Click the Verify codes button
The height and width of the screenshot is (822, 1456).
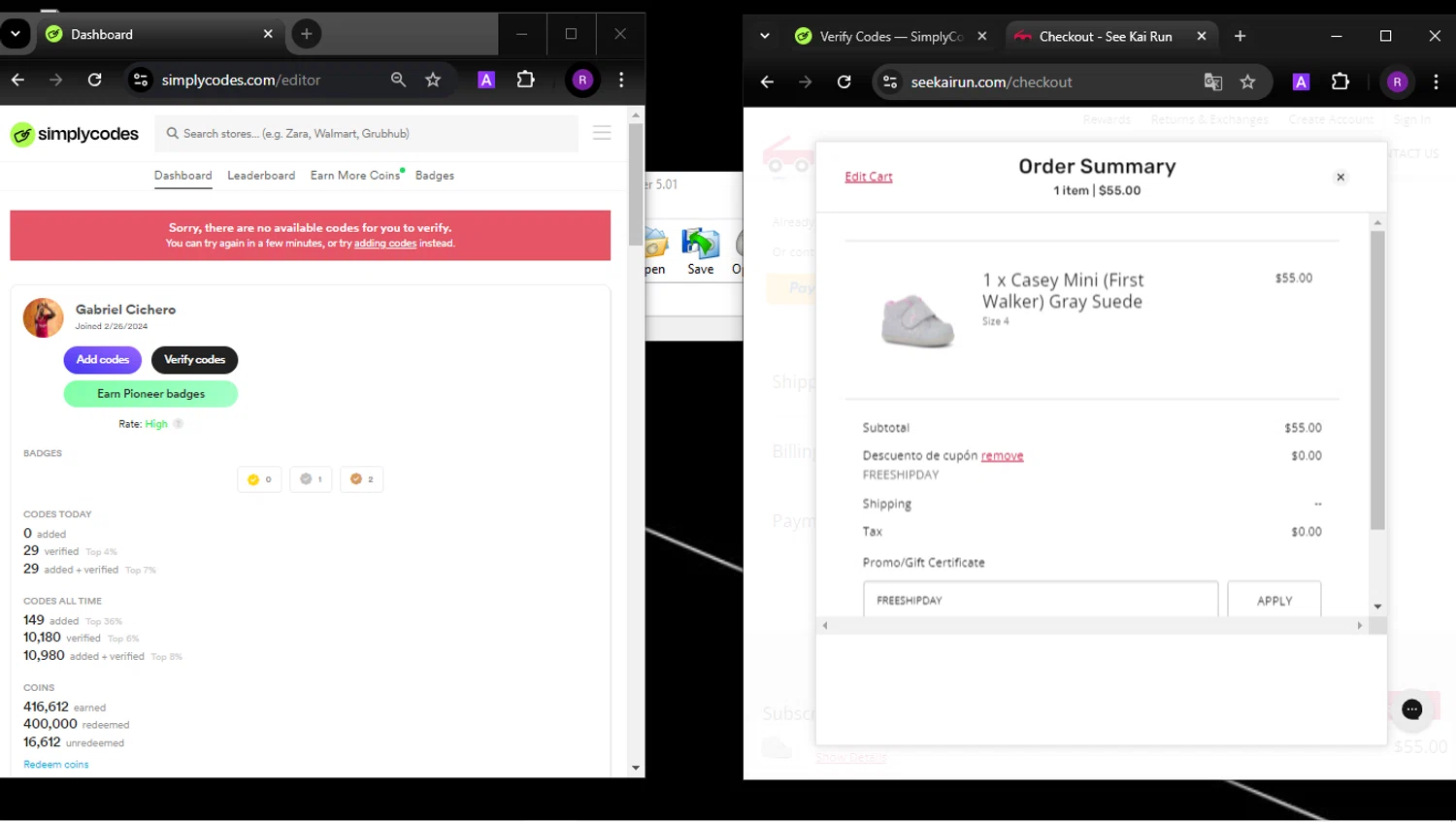click(x=194, y=360)
